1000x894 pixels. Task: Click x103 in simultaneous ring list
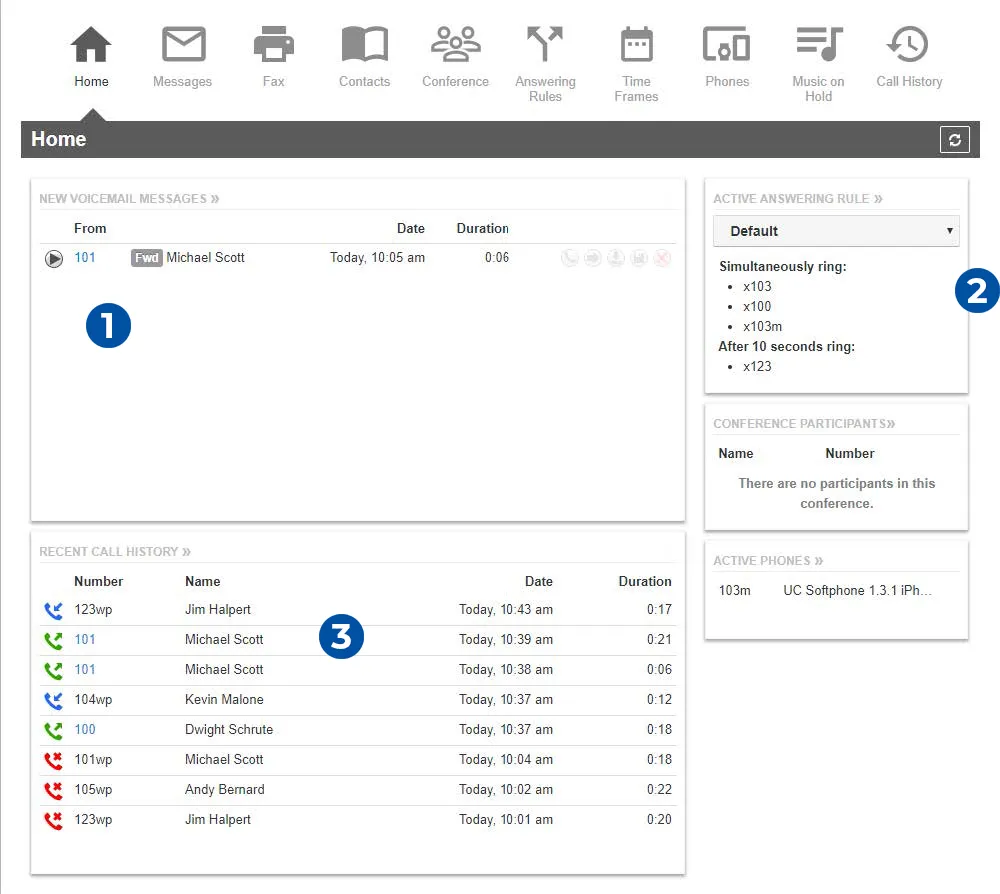pos(757,286)
